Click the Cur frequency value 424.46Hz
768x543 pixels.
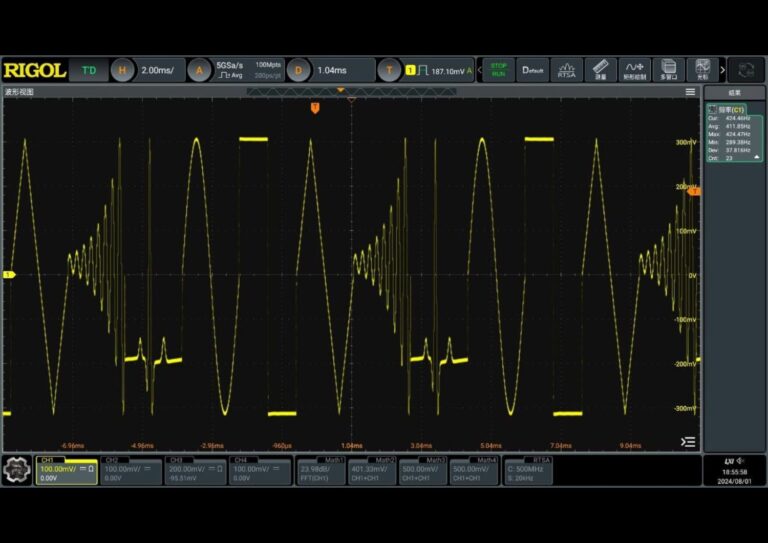(738, 118)
